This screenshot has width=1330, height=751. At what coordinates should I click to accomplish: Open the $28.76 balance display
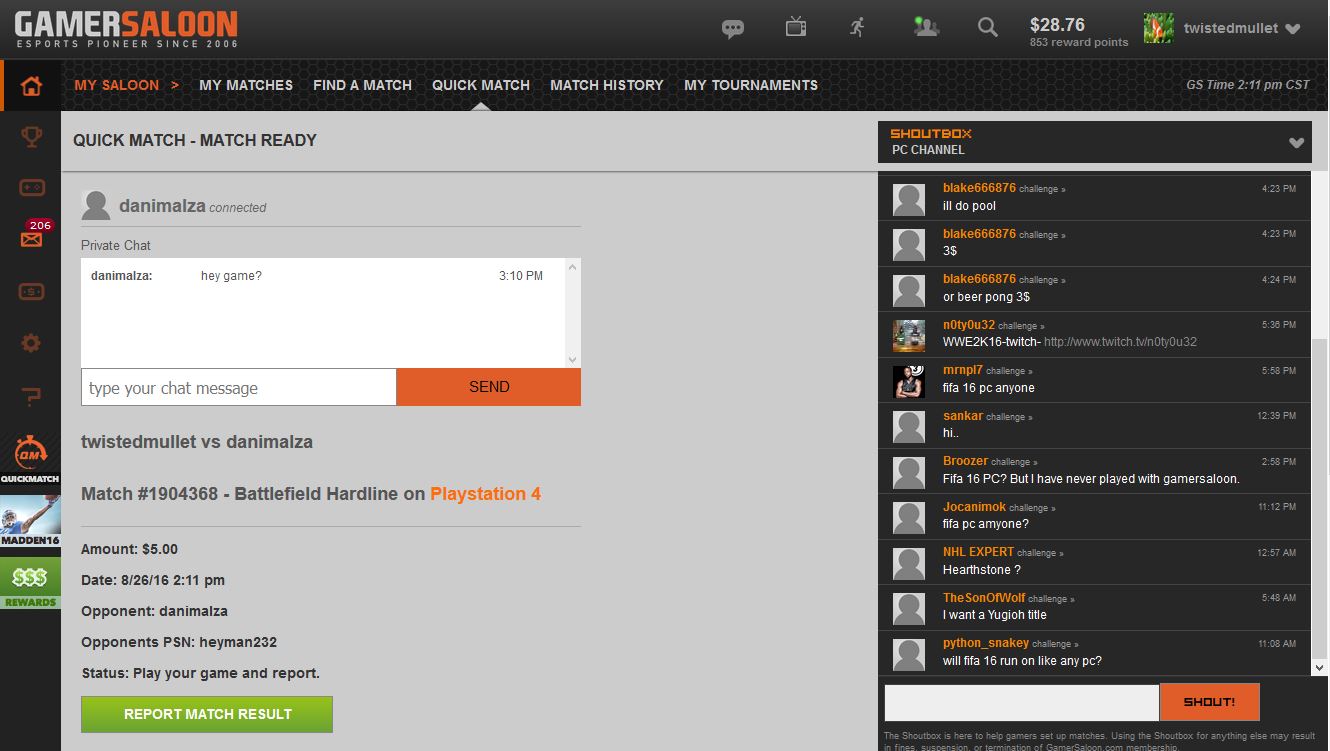[x=1057, y=24]
